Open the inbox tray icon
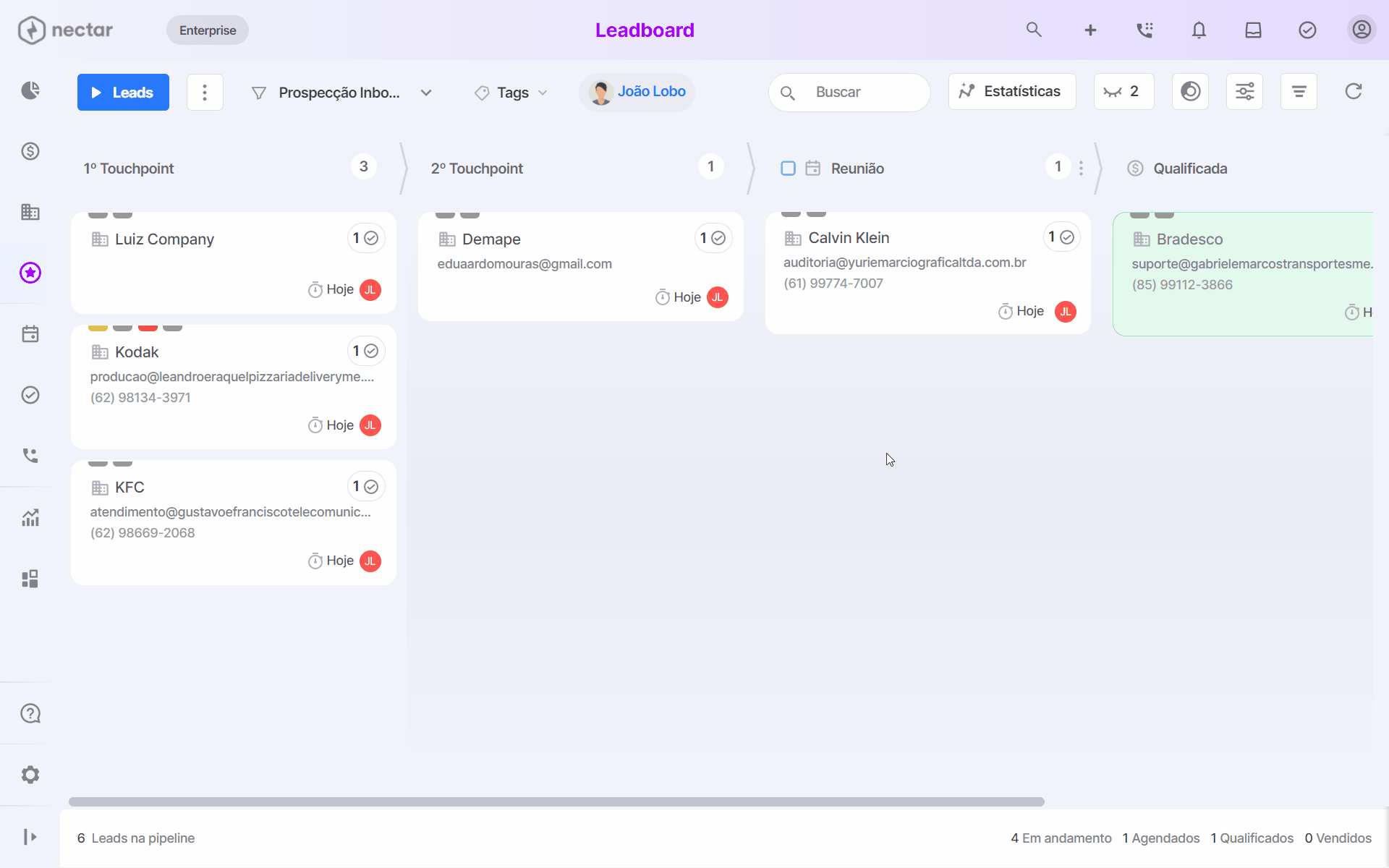The width and height of the screenshot is (1389, 868). pos(1253,30)
